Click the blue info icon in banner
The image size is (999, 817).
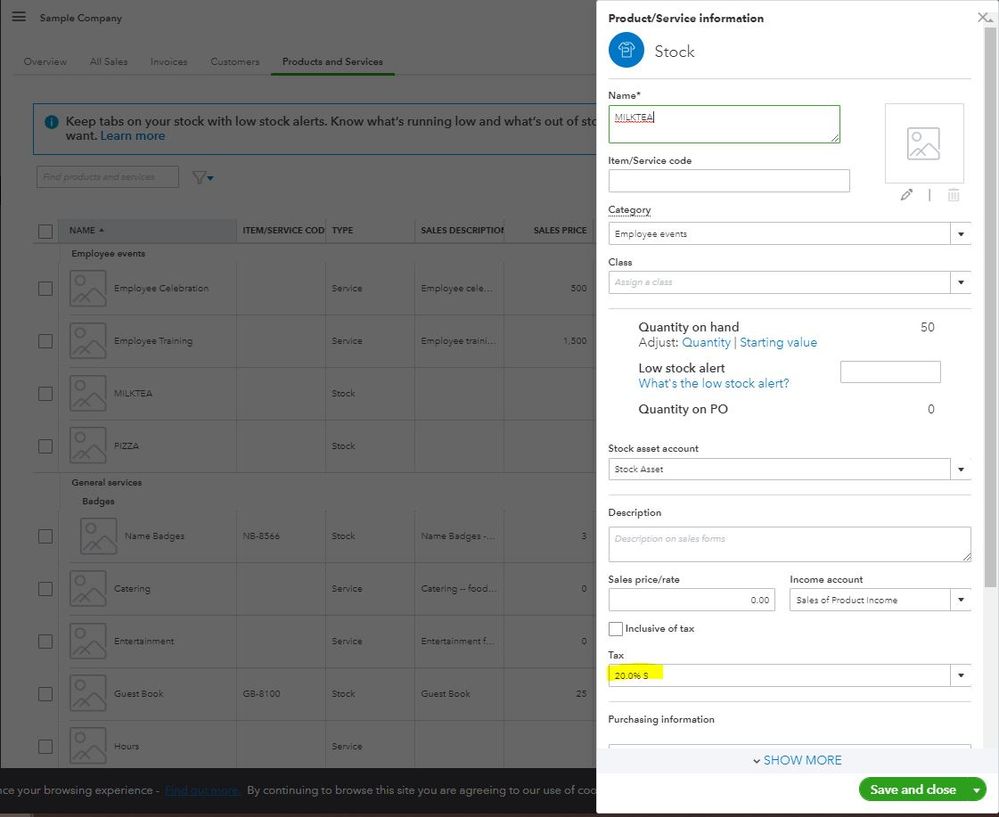pos(52,122)
